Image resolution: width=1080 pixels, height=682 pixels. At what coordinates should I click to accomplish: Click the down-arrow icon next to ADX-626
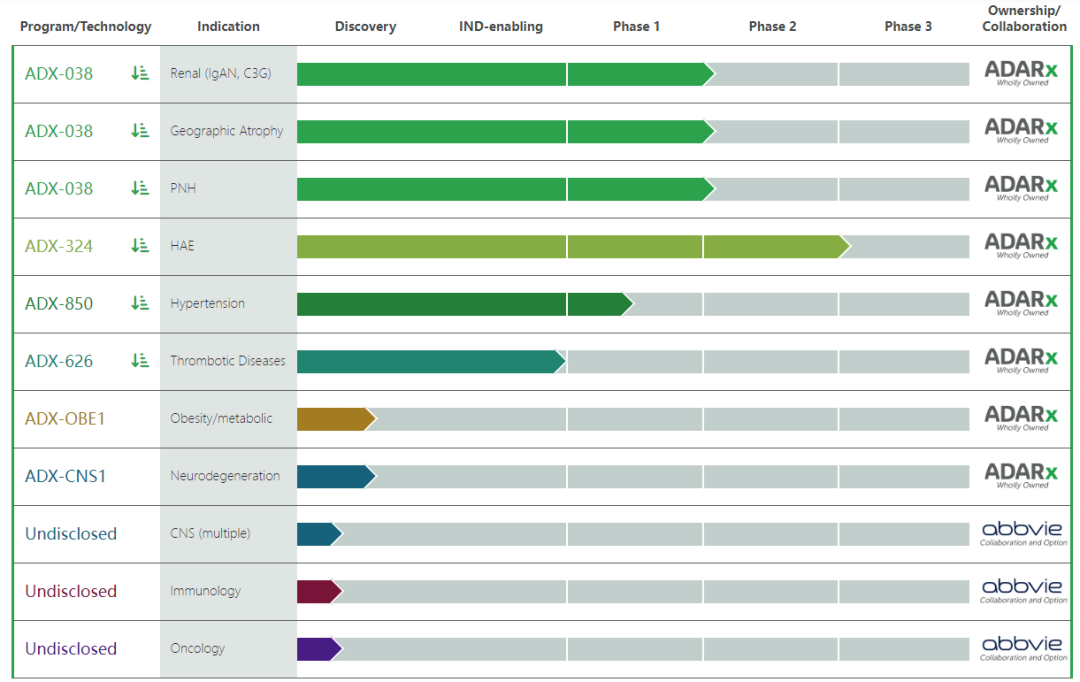140,361
